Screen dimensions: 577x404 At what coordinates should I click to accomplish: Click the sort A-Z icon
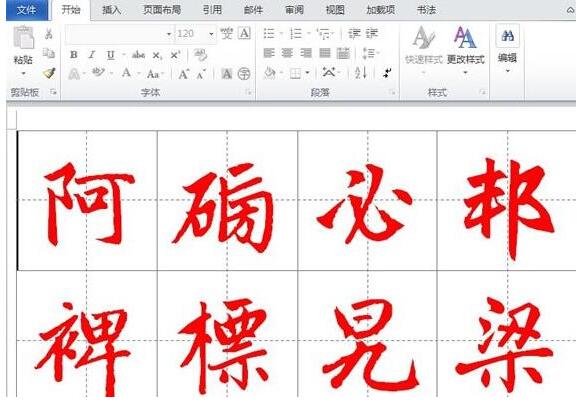361,73
